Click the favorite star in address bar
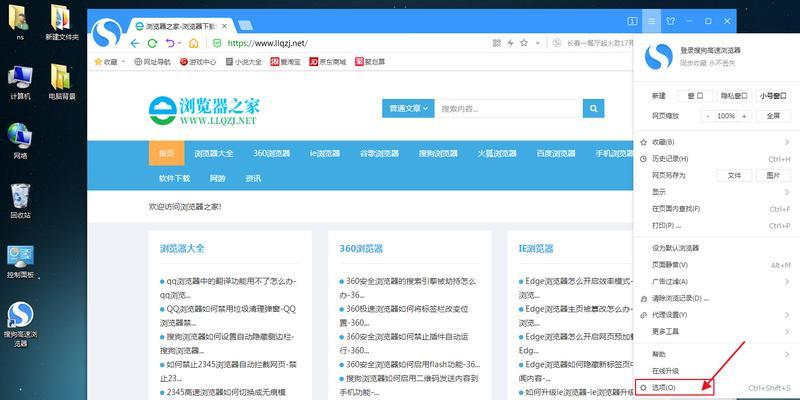Screen dimensions: 800x400 [x=524, y=43]
